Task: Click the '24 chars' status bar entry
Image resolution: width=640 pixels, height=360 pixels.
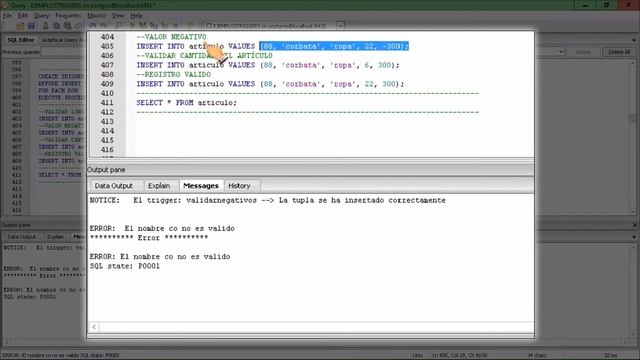Action: click(x=537, y=356)
